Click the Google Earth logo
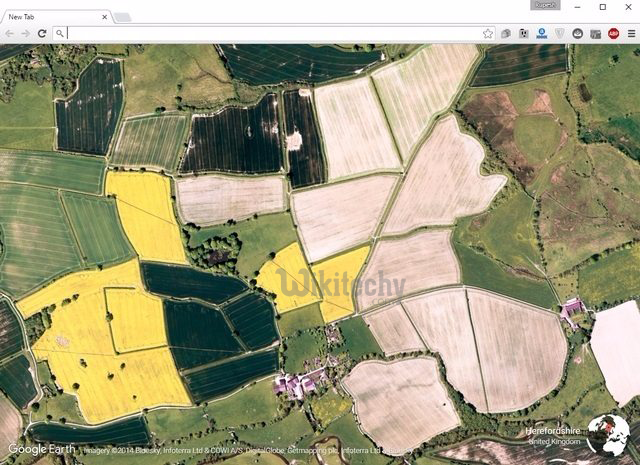The image size is (640, 465). click(x=42, y=449)
